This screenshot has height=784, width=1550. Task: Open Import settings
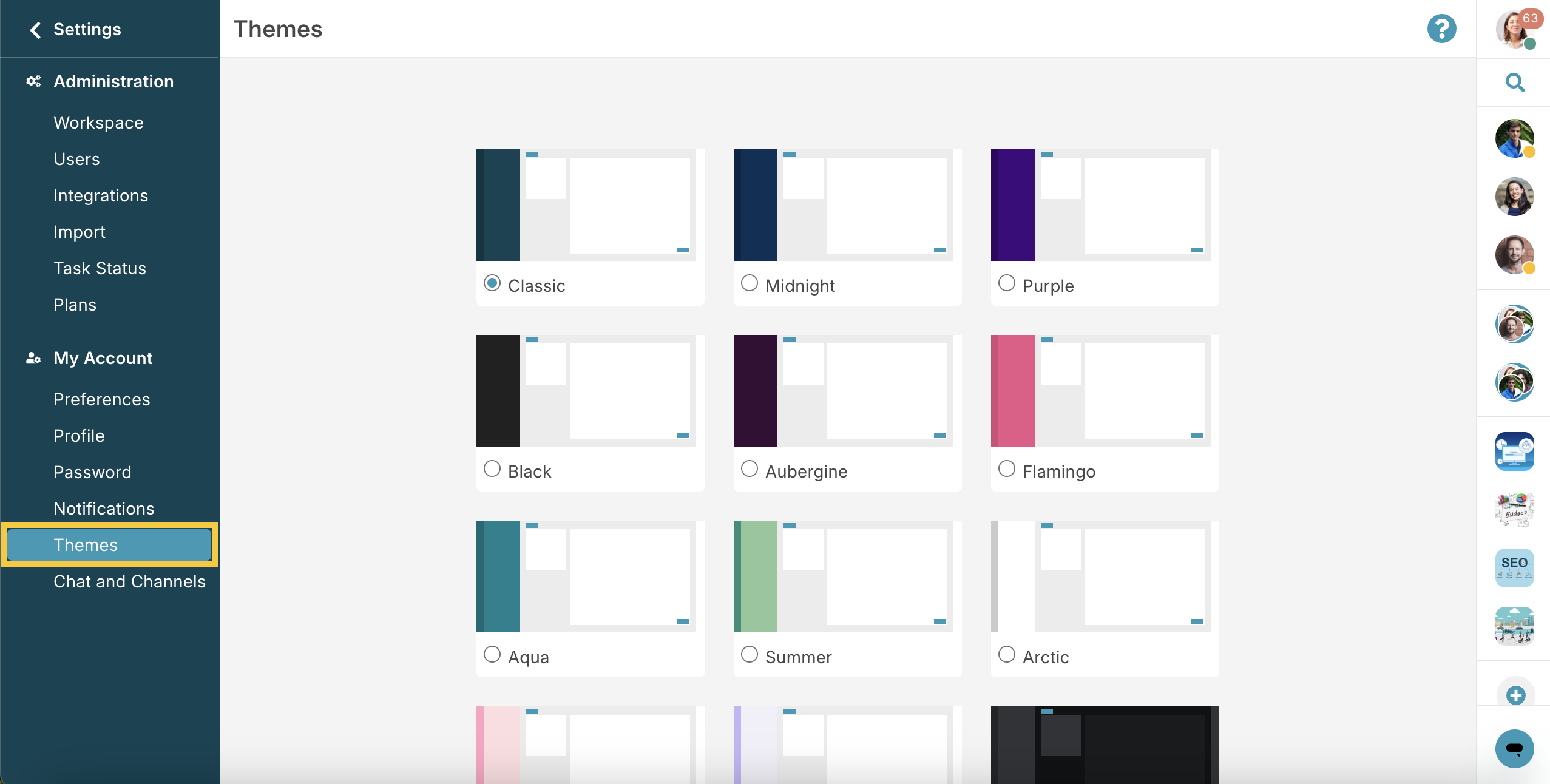[x=80, y=232]
